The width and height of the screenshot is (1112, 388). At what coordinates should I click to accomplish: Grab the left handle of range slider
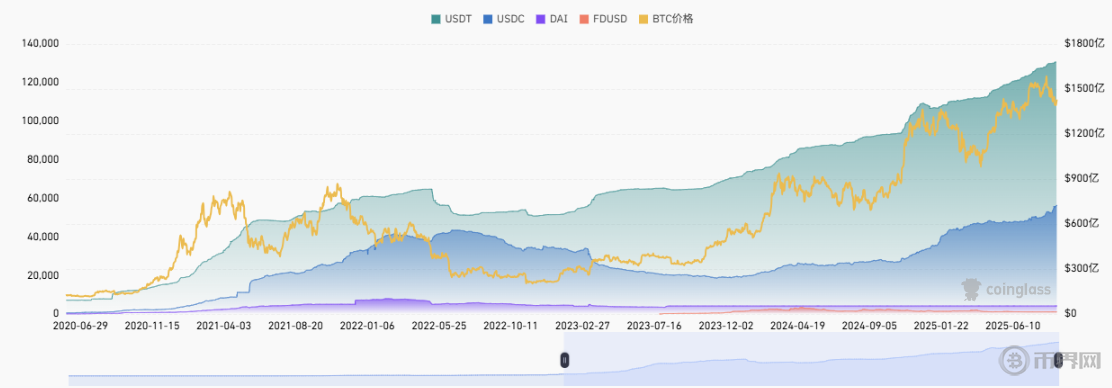565,360
